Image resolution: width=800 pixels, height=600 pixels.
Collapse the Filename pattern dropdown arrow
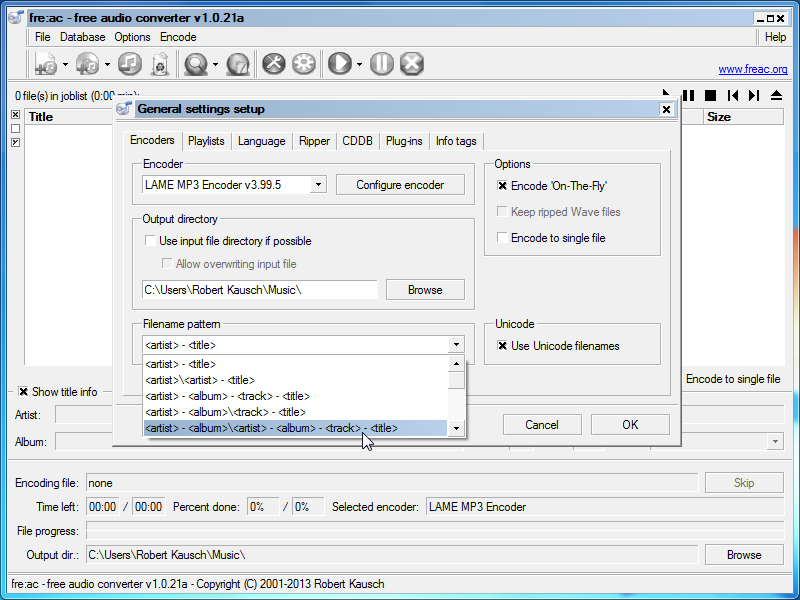click(456, 346)
